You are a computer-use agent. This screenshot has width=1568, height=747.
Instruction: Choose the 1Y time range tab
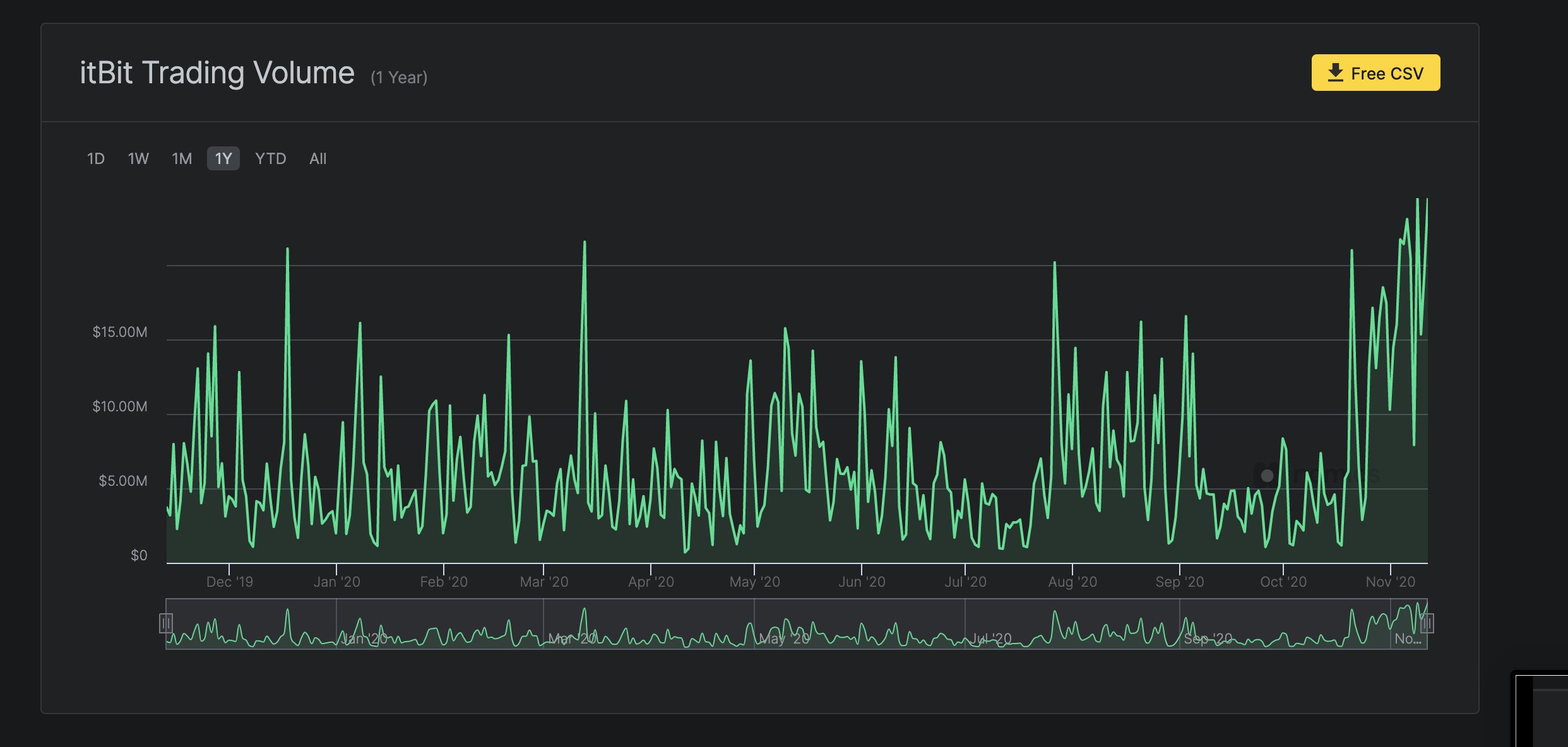click(x=223, y=158)
